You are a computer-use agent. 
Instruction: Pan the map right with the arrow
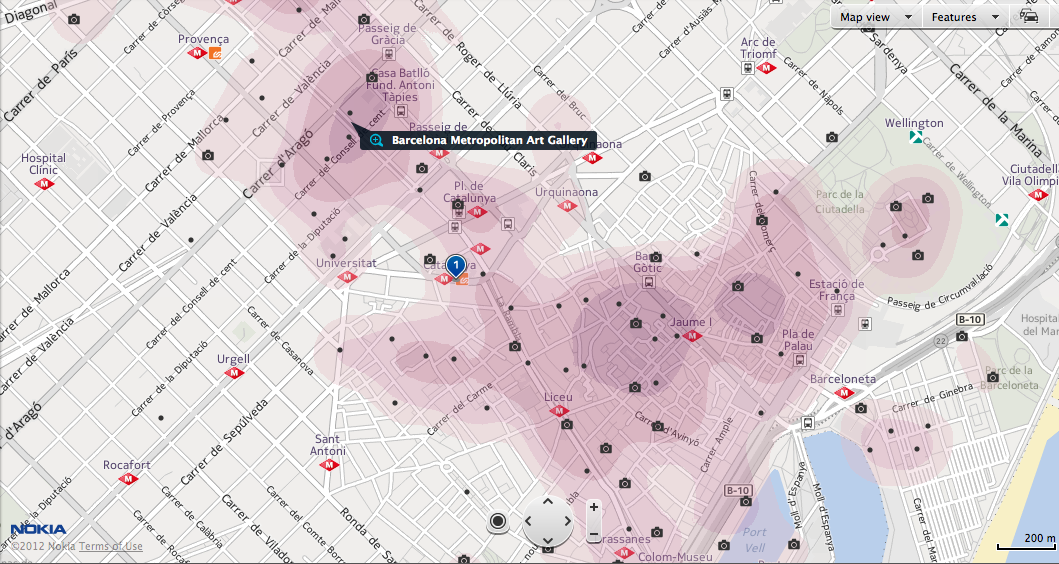567,521
